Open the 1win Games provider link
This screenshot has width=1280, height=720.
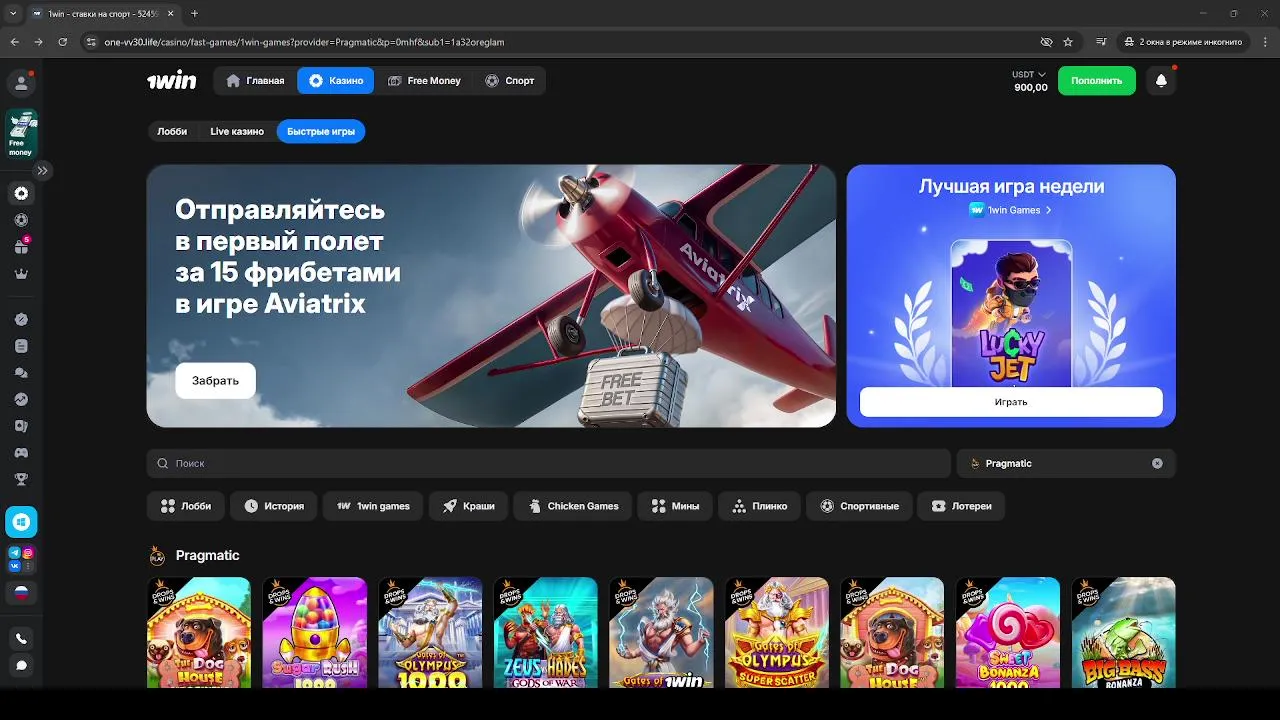(1011, 210)
